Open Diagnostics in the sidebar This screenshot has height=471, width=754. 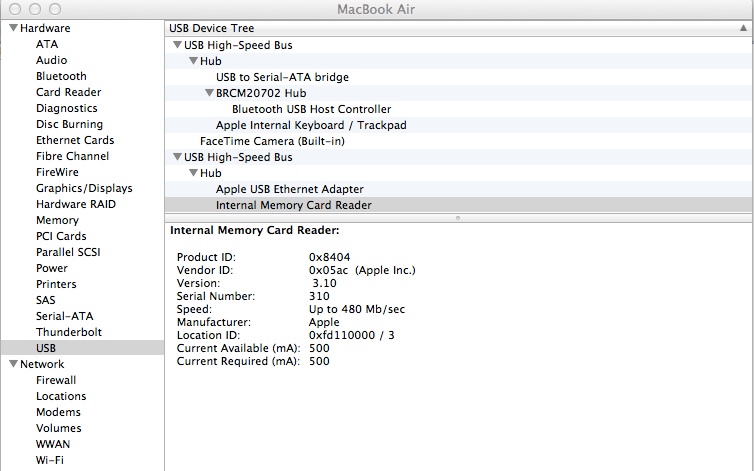[x=66, y=108]
